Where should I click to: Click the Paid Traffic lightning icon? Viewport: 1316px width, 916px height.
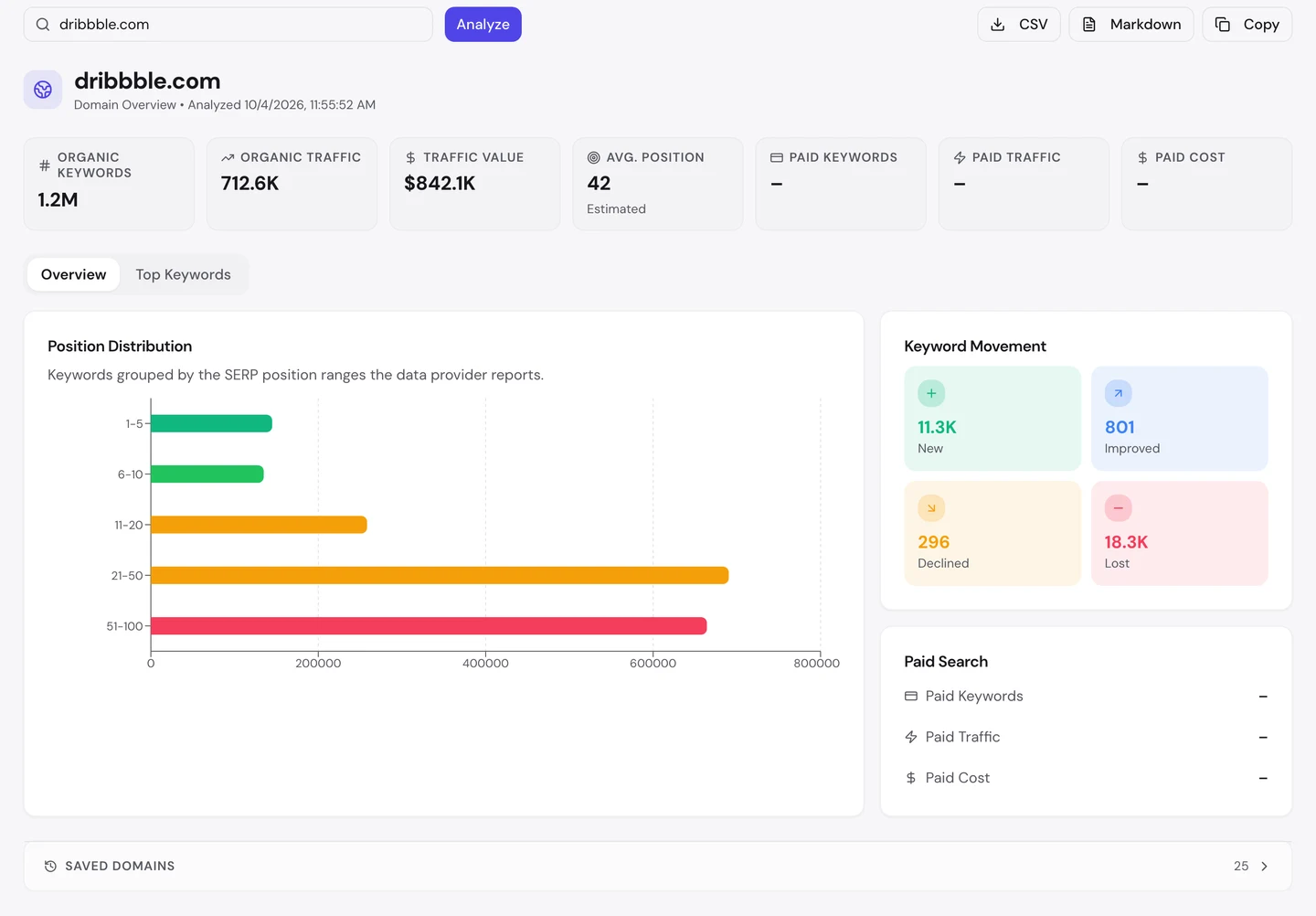[x=960, y=158]
